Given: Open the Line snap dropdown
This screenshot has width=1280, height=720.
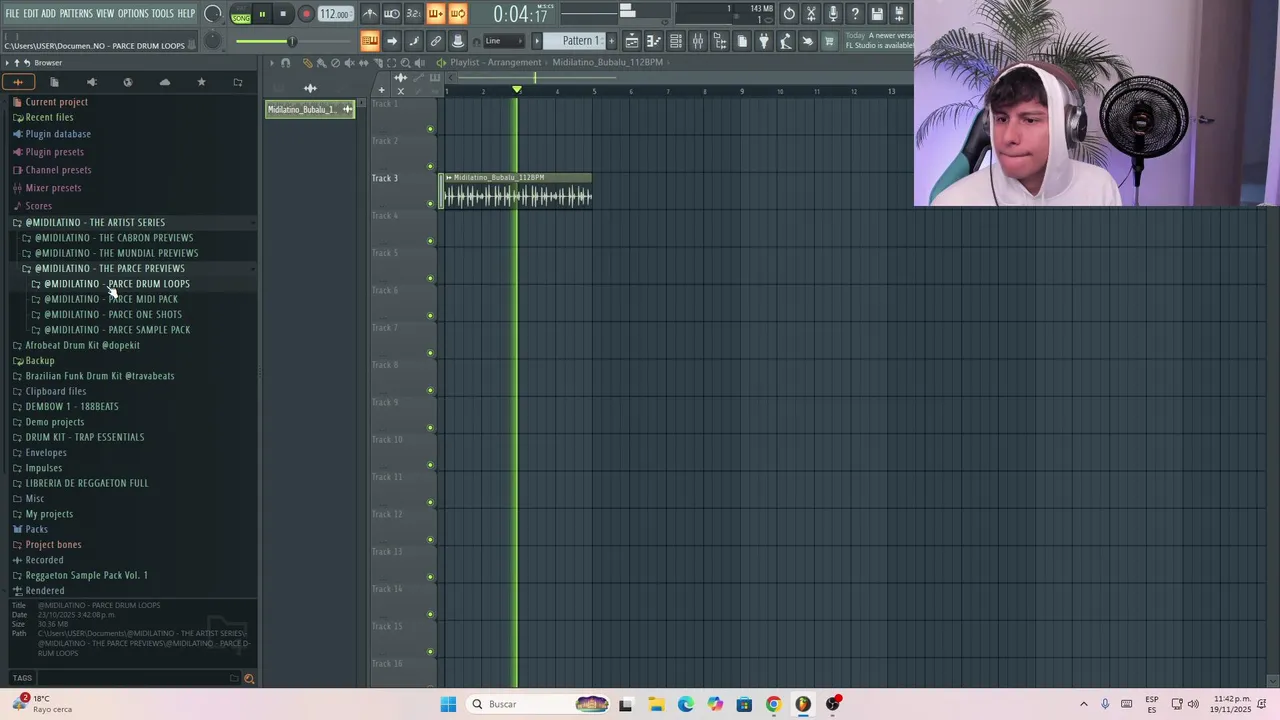Looking at the screenshot, I should [x=504, y=41].
